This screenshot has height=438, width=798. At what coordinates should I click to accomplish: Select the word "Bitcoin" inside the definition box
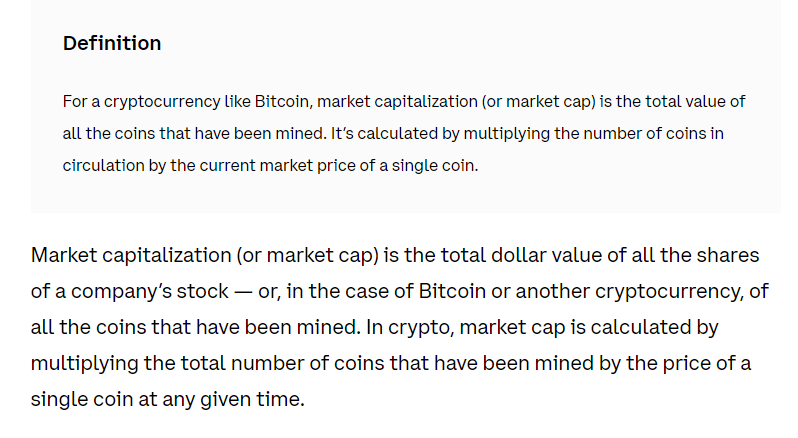point(281,101)
